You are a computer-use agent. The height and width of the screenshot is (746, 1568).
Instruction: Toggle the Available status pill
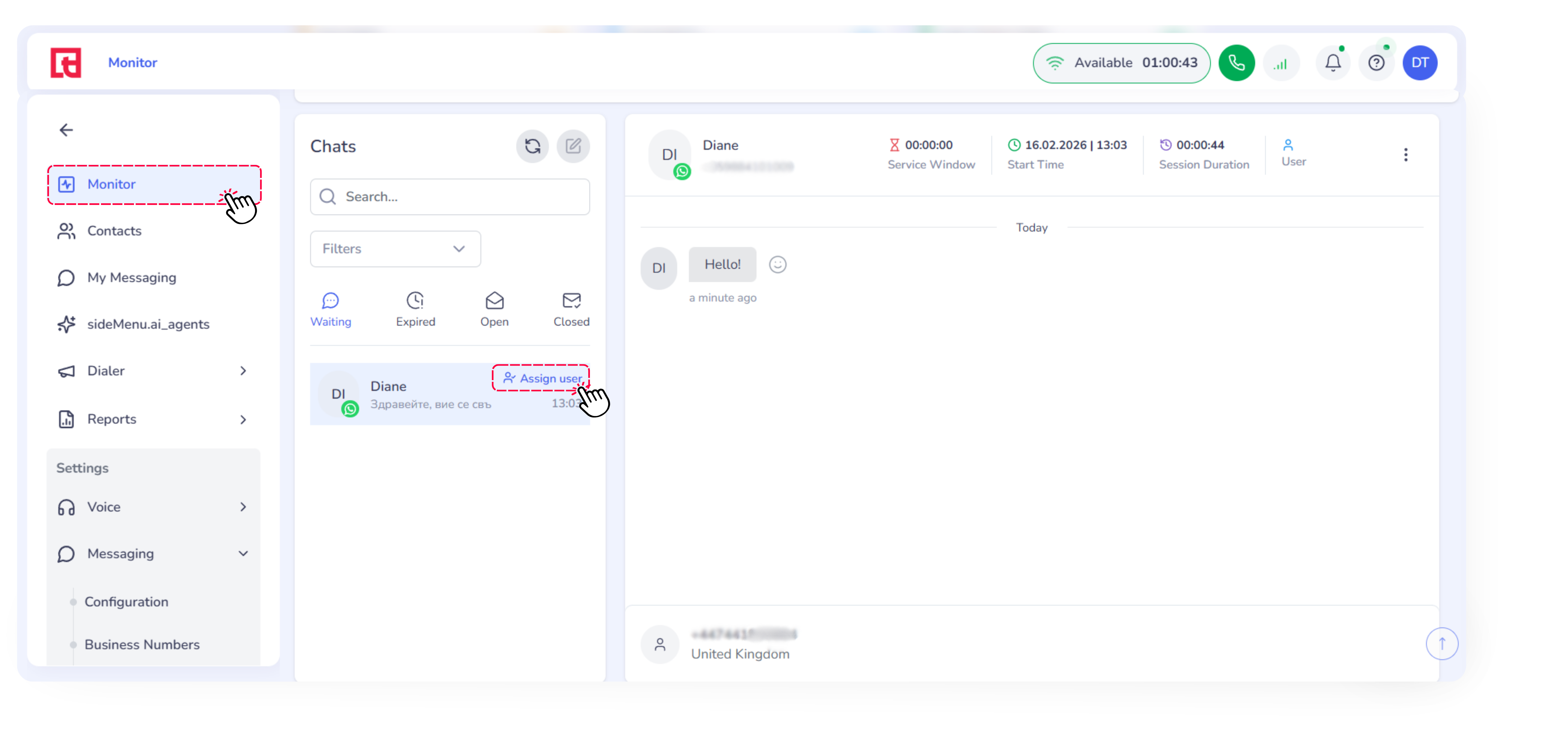click(1121, 63)
